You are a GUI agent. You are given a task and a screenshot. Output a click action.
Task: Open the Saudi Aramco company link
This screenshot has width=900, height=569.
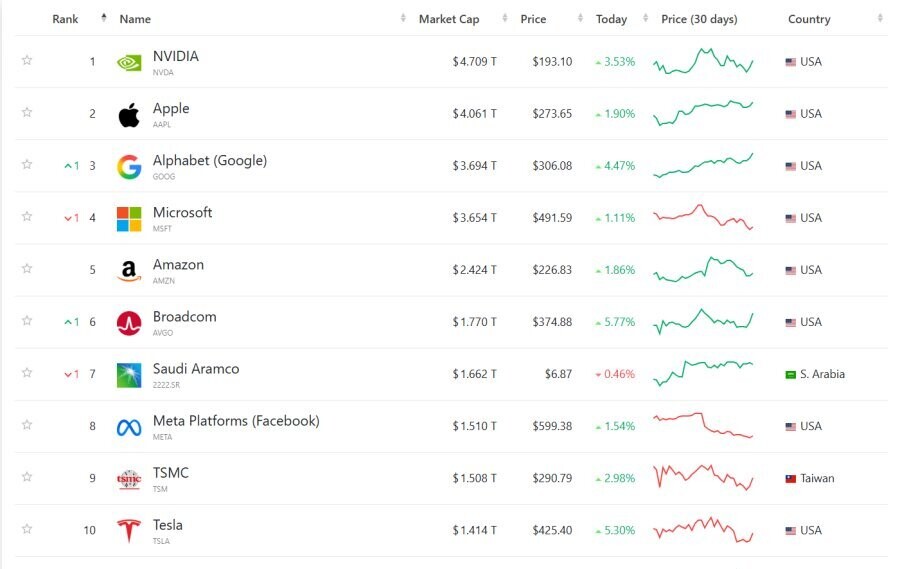196,369
